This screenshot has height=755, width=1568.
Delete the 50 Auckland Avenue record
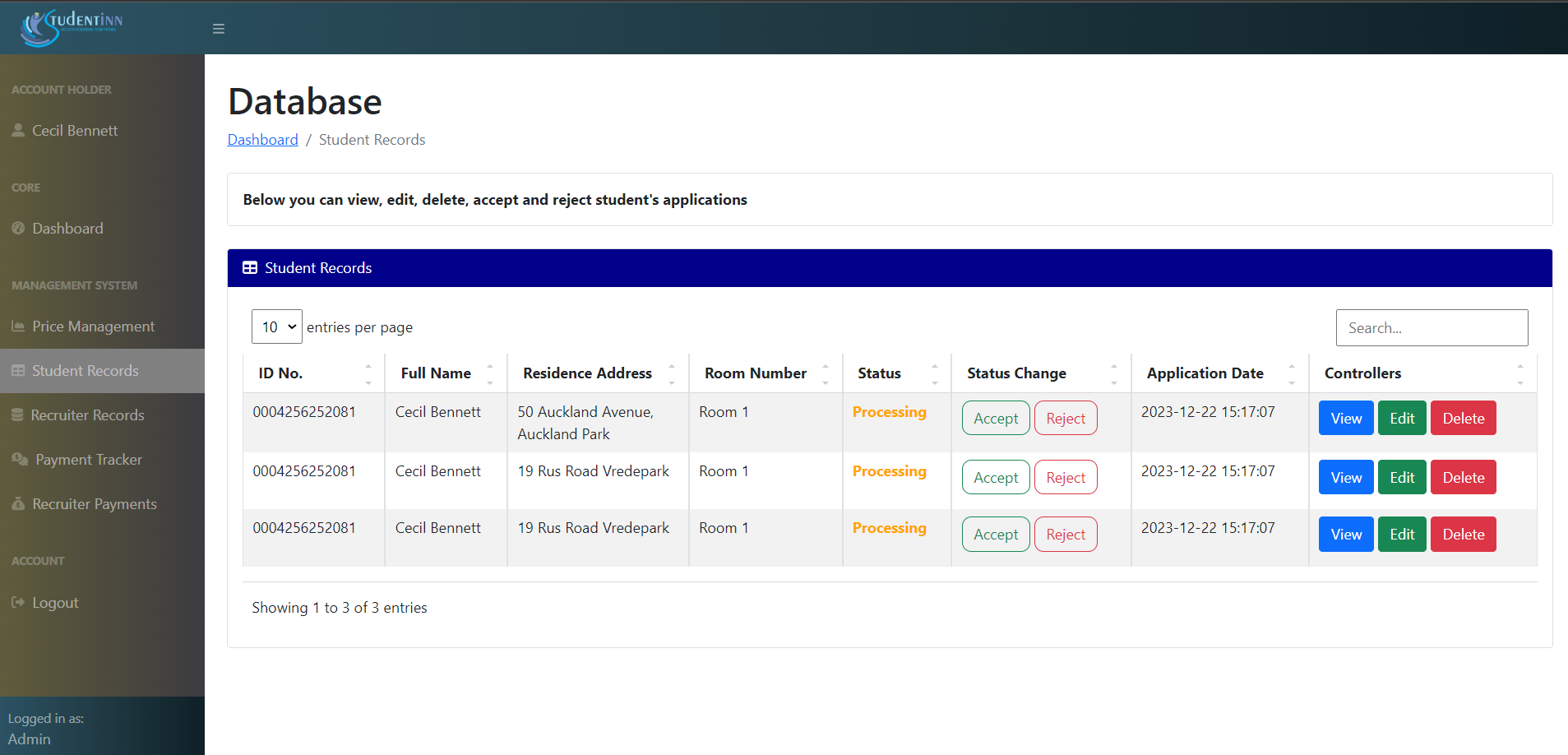(x=1464, y=418)
